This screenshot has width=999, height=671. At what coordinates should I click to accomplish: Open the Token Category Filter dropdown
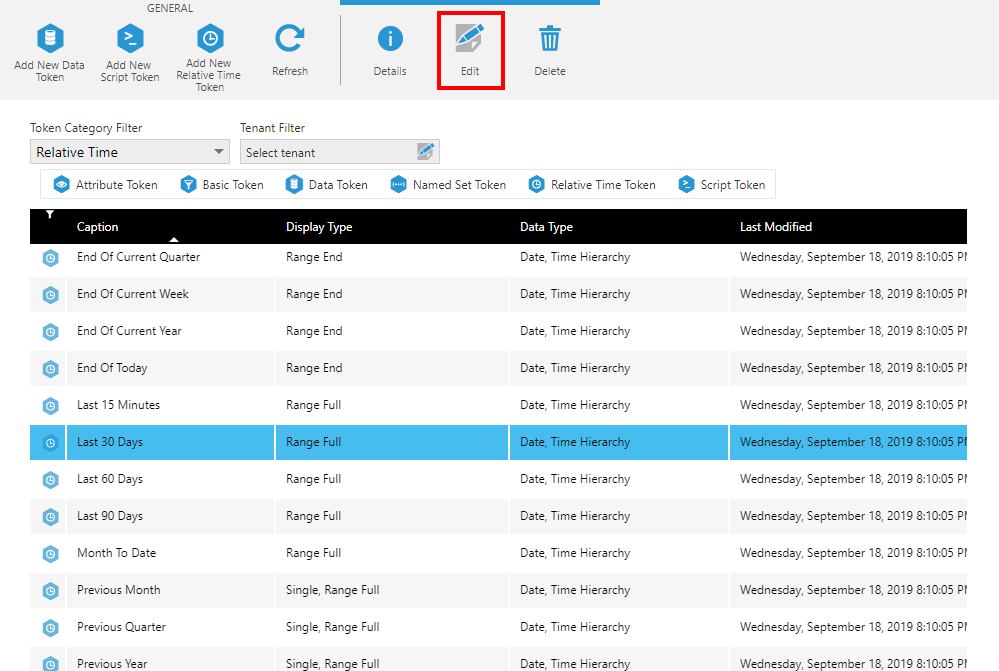[129, 152]
